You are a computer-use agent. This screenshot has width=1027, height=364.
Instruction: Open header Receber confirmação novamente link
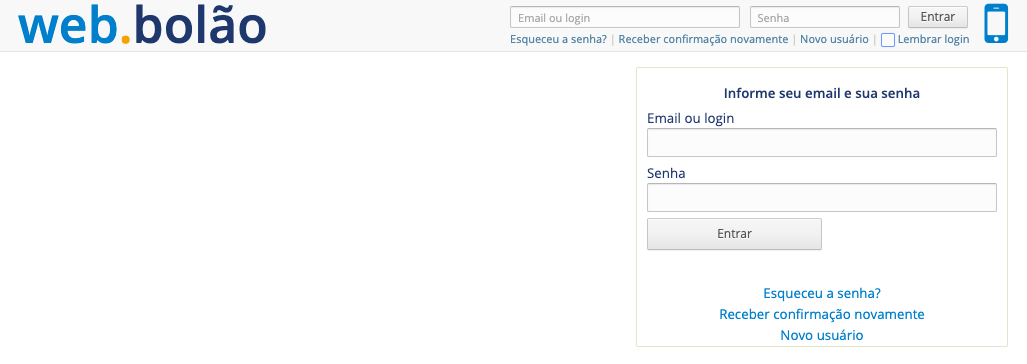click(x=703, y=39)
